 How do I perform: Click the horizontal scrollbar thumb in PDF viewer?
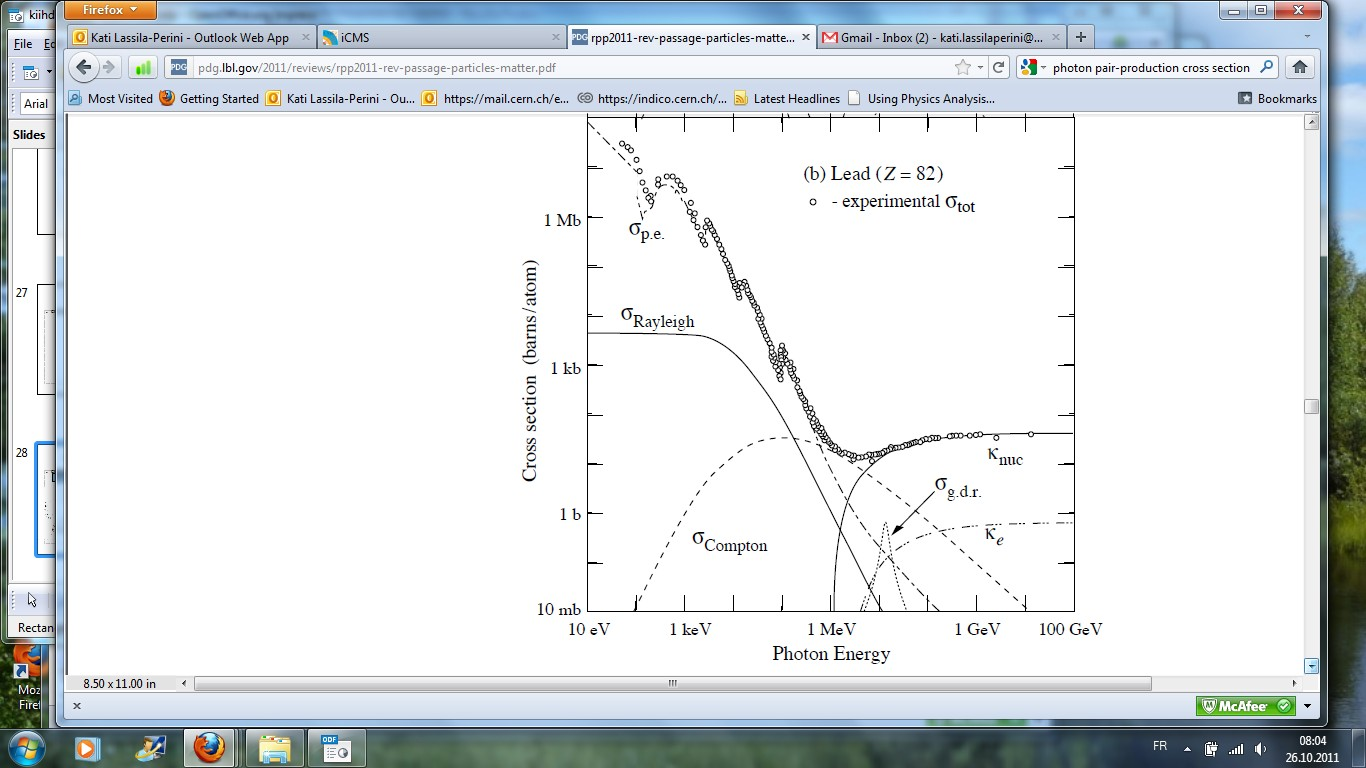[x=672, y=684]
